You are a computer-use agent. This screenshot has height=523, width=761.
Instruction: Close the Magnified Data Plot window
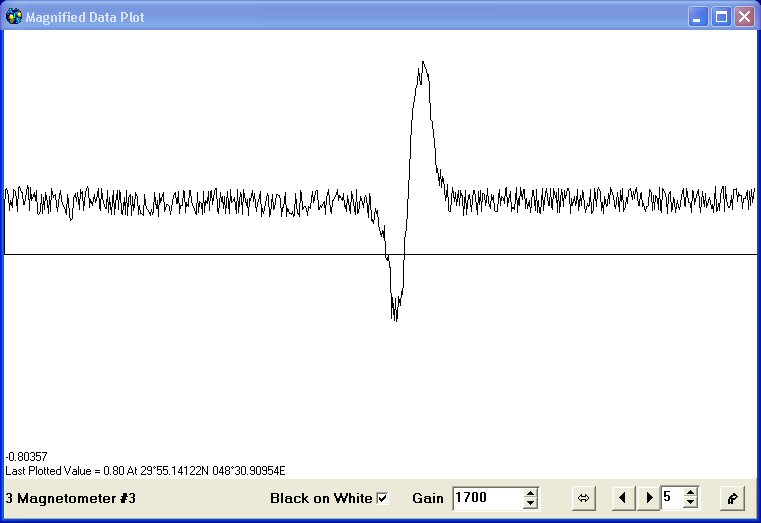pyautogui.click(x=744, y=17)
